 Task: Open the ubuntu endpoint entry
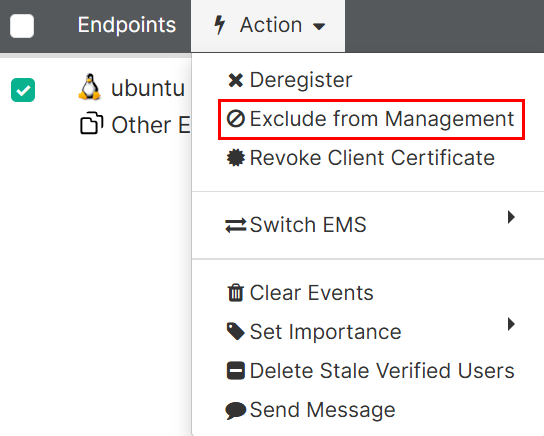[x=148, y=88]
